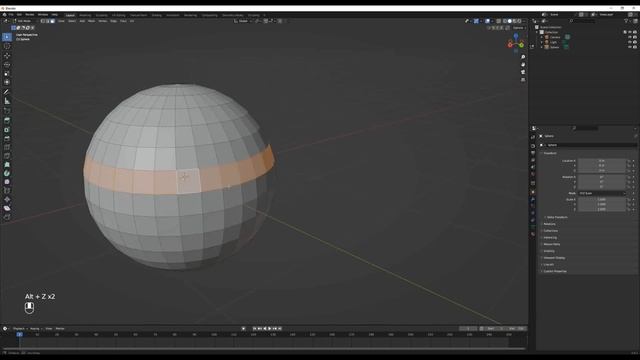This screenshot has height=360, width=640.
Task: Expand the Custom Properties panel
Action: click(555, 271)
